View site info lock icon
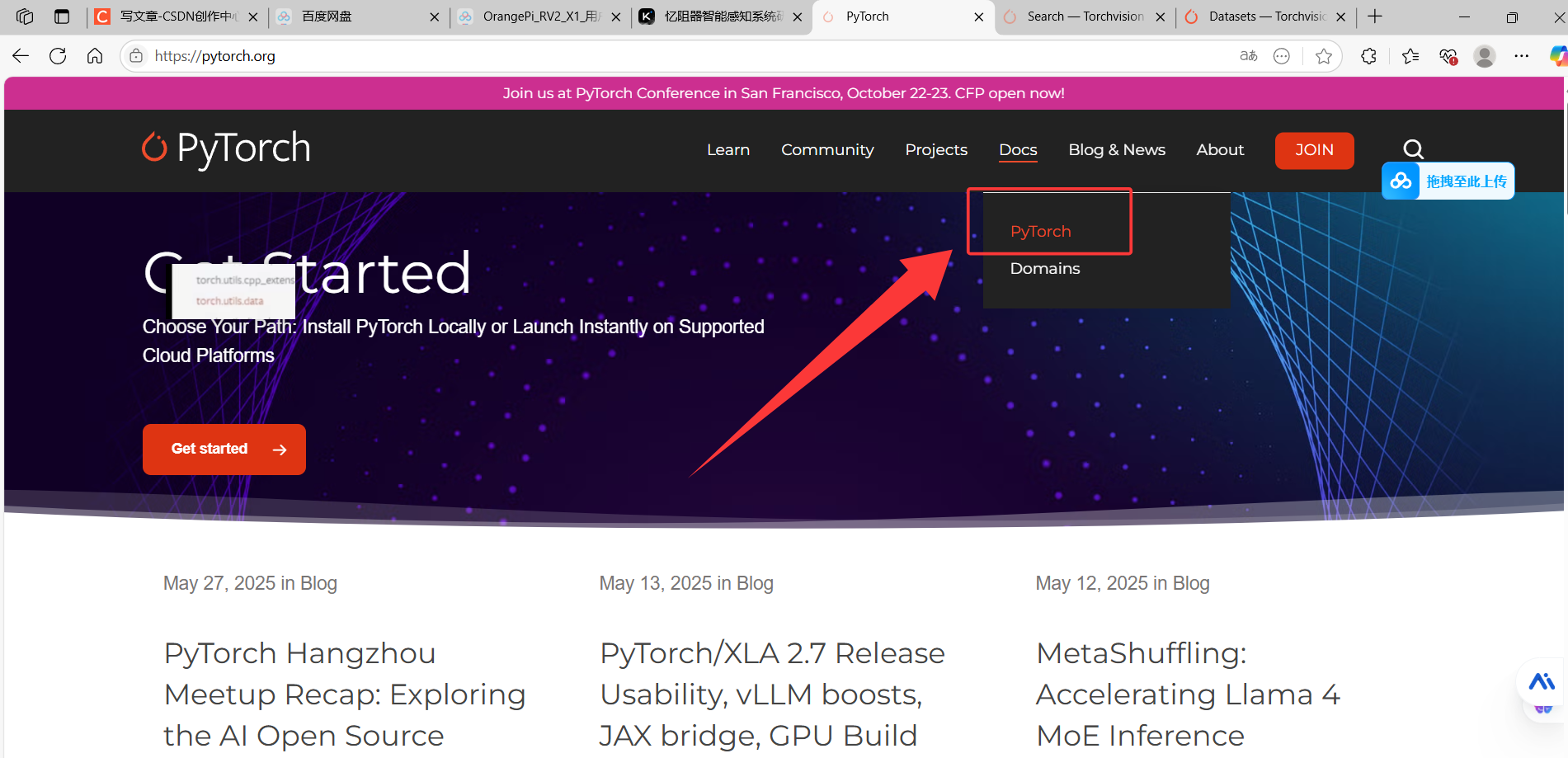The width and height of the screenshot is (1568, 758). coord(136,56)
